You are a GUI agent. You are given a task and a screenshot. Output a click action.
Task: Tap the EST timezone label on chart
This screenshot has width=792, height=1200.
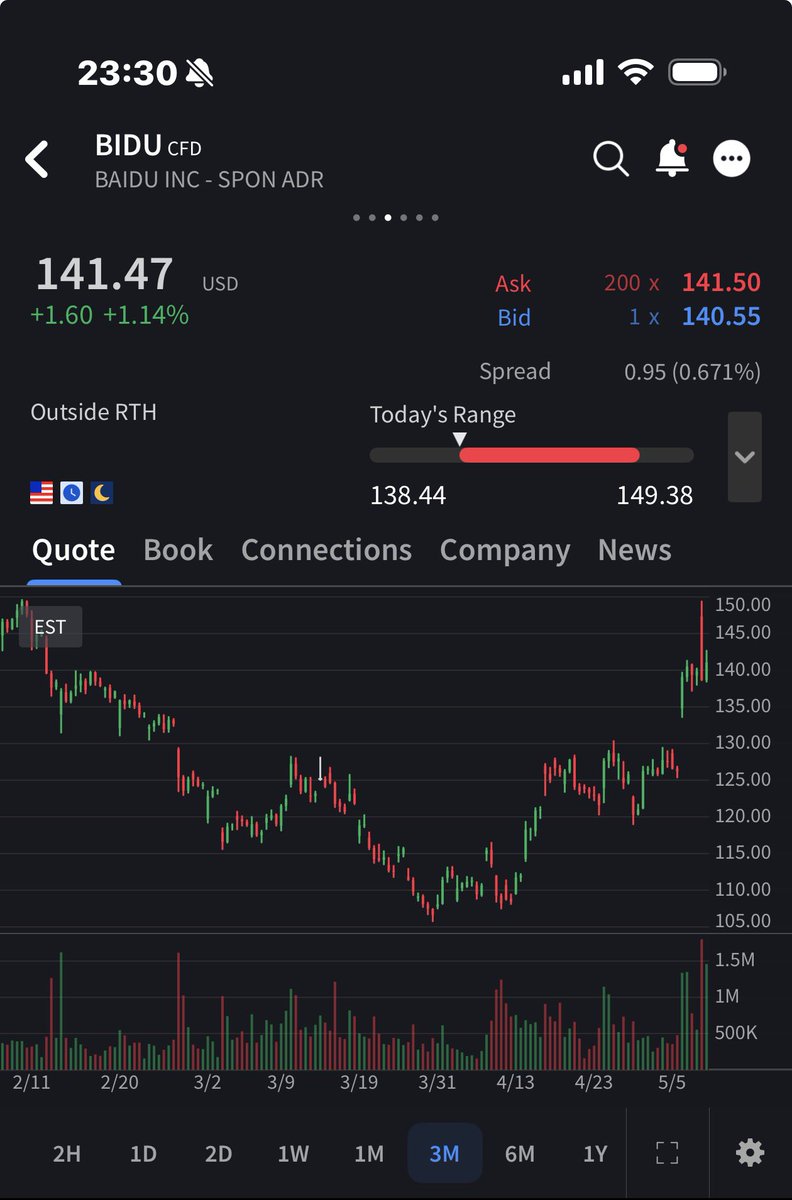coord(50,627)
